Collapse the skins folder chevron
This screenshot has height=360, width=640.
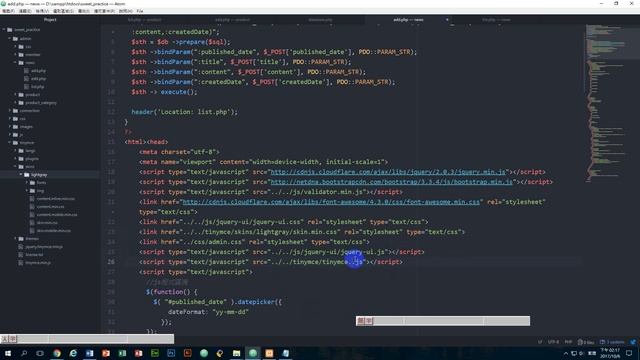[16, 167]
